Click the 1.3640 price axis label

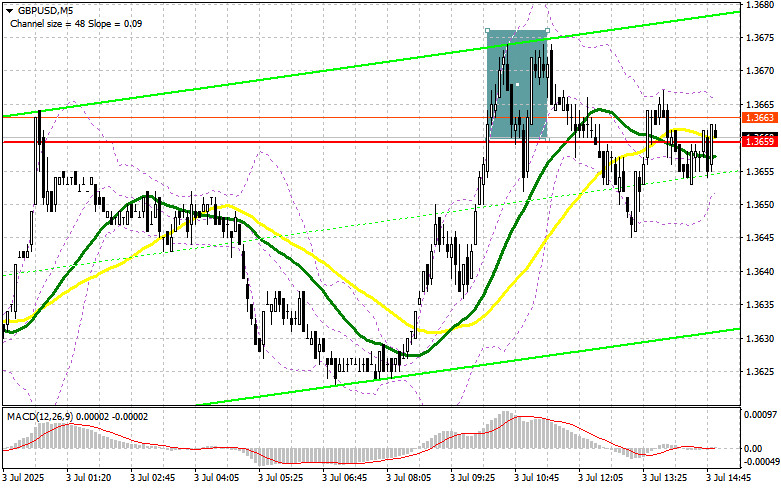[760, 272]
